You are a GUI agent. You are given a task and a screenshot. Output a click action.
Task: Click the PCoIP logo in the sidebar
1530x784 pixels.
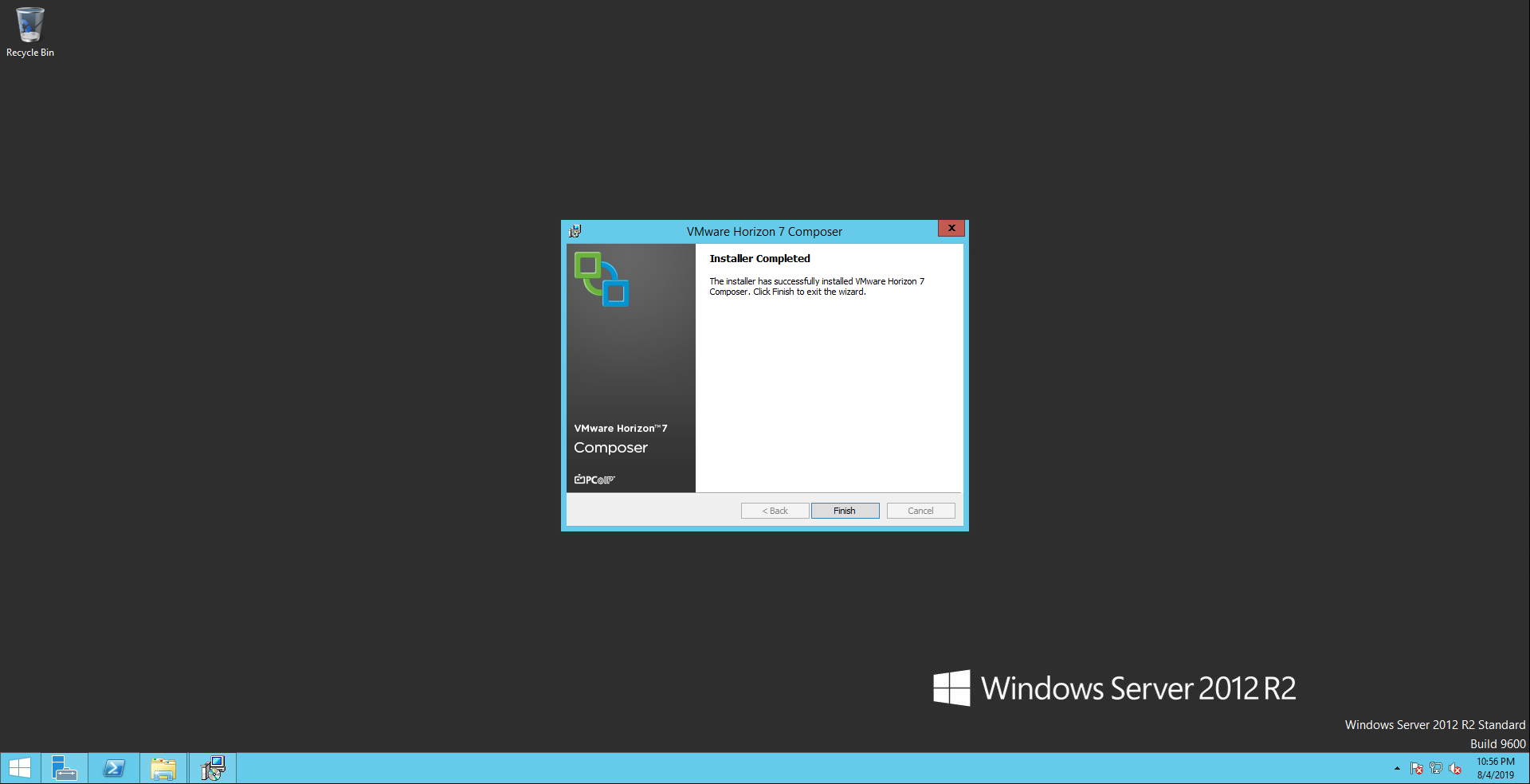[594, 480]
